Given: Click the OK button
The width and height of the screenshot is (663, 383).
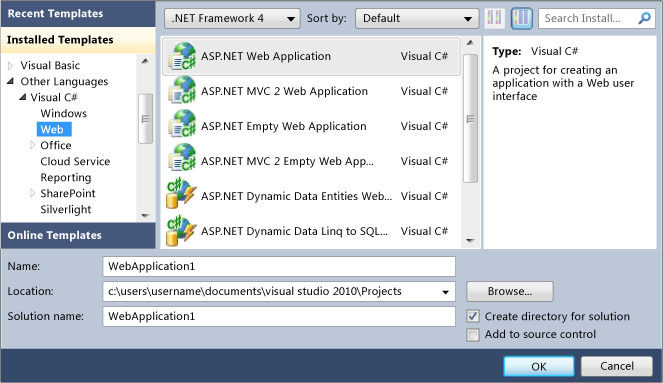Looking at the screenshot, I should 539,366.
